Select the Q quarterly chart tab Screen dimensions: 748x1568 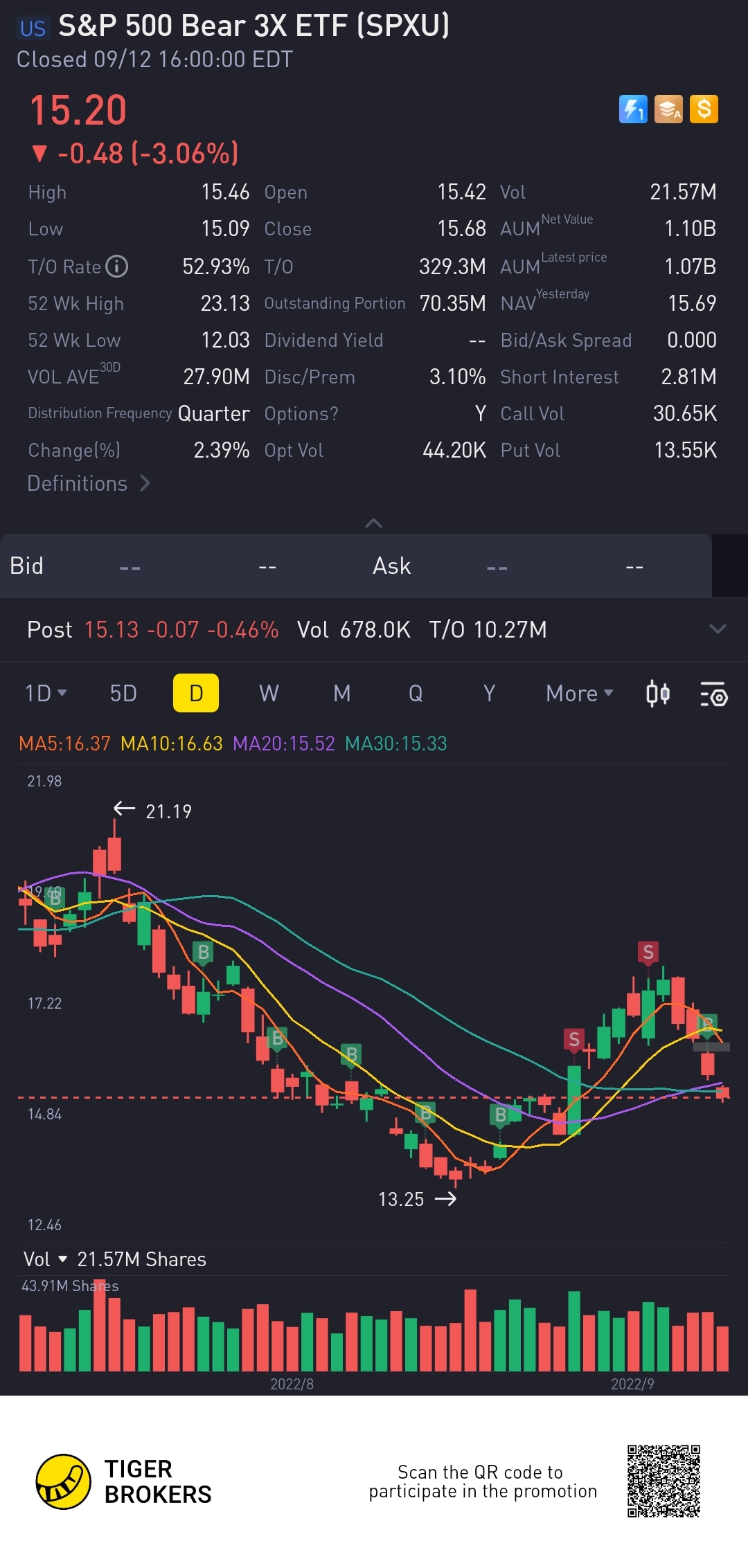416,693
